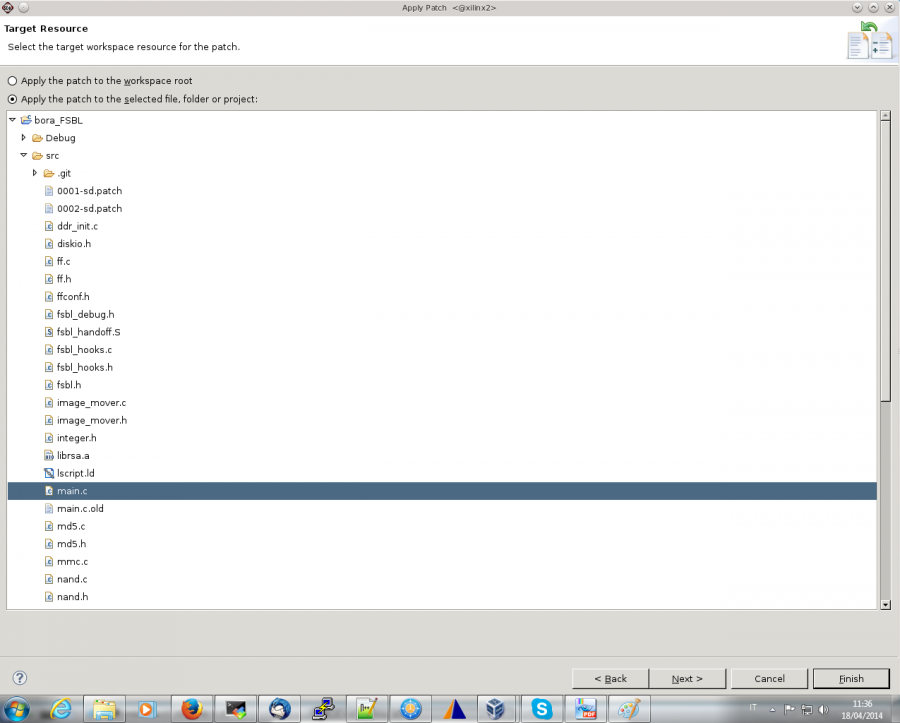This screenshot has width=900, height=723.
Task: Select 'Apply the patch to the selected file' option
Action: [x=12, y=99]
